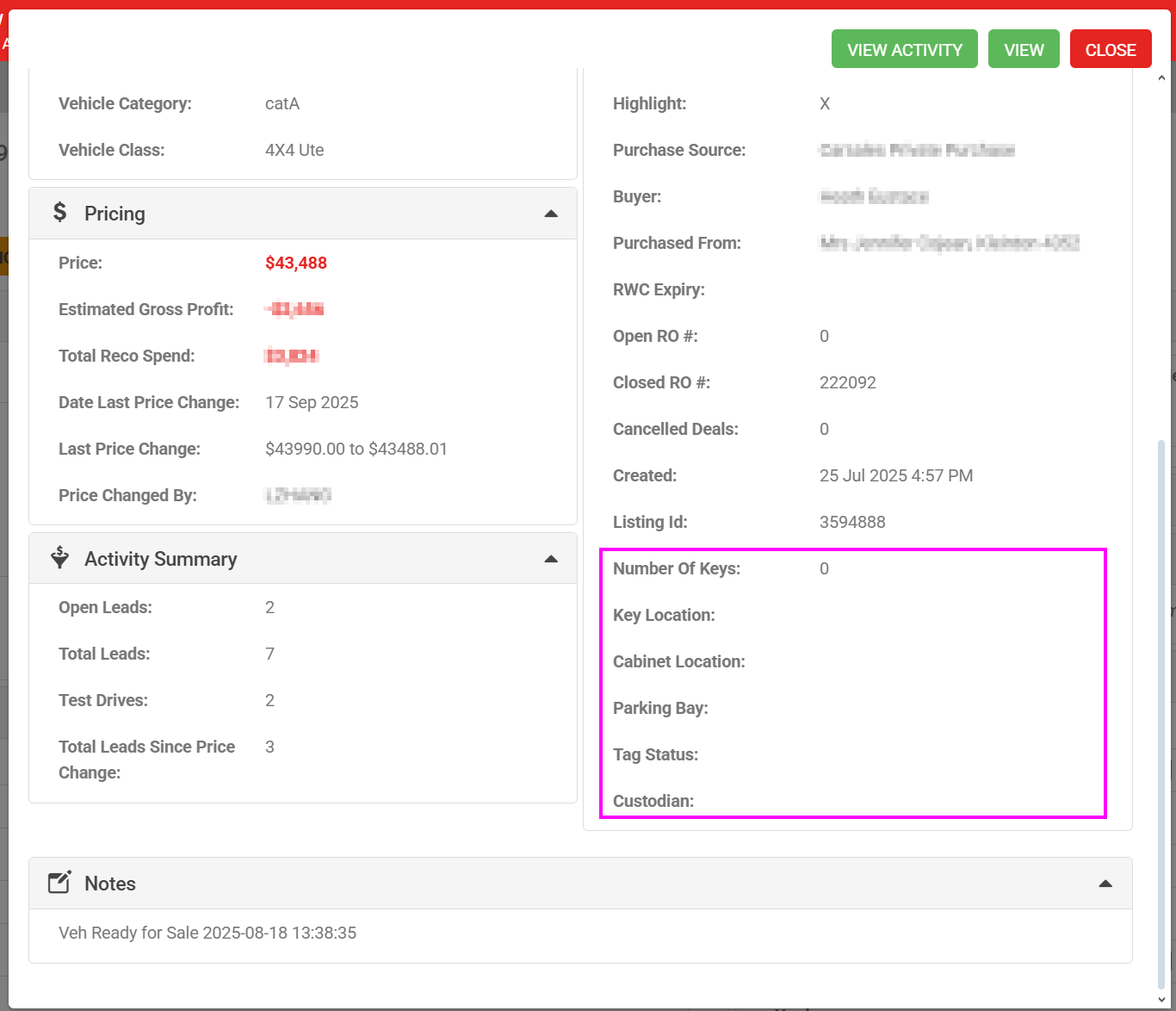Viewport: 1176px width, 1011px height.
Task: Click the Pricing section header title
Action: [115, 214]
